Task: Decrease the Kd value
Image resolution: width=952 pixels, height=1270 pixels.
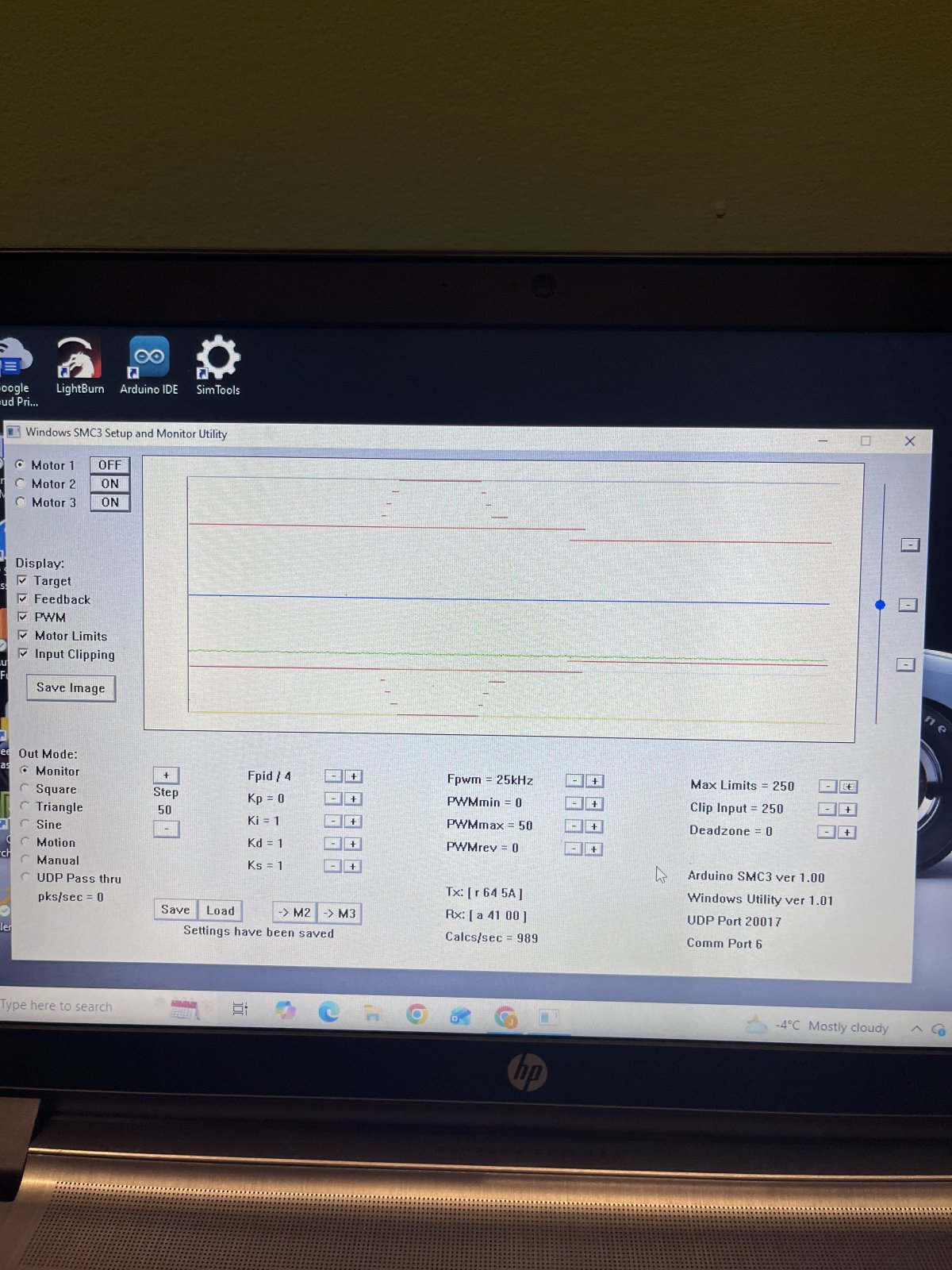Action: tap(333, 843)
